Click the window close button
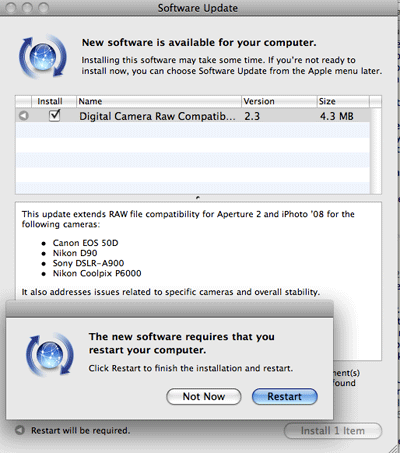 11,7
